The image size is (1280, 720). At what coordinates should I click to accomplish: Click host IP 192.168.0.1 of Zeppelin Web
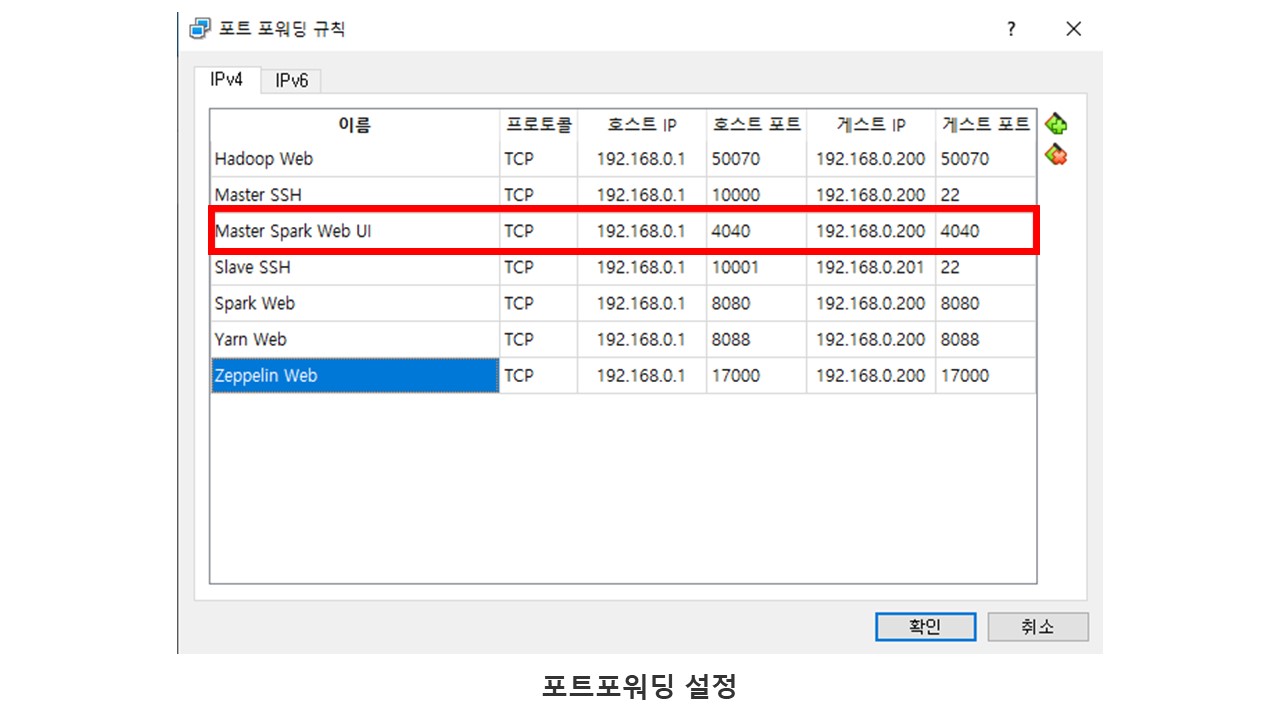point(642,375)
